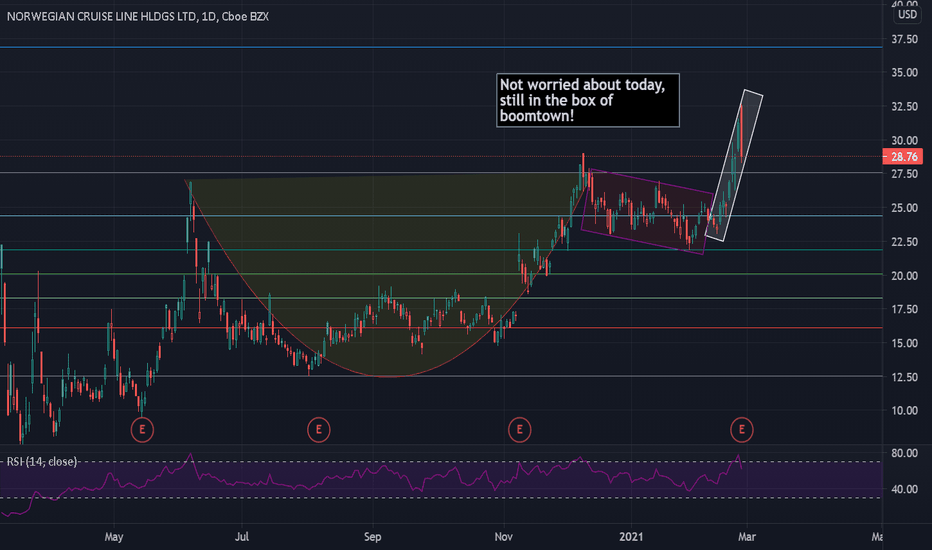
Task: Click the May date label on time axis
Action: pos(114,537)
